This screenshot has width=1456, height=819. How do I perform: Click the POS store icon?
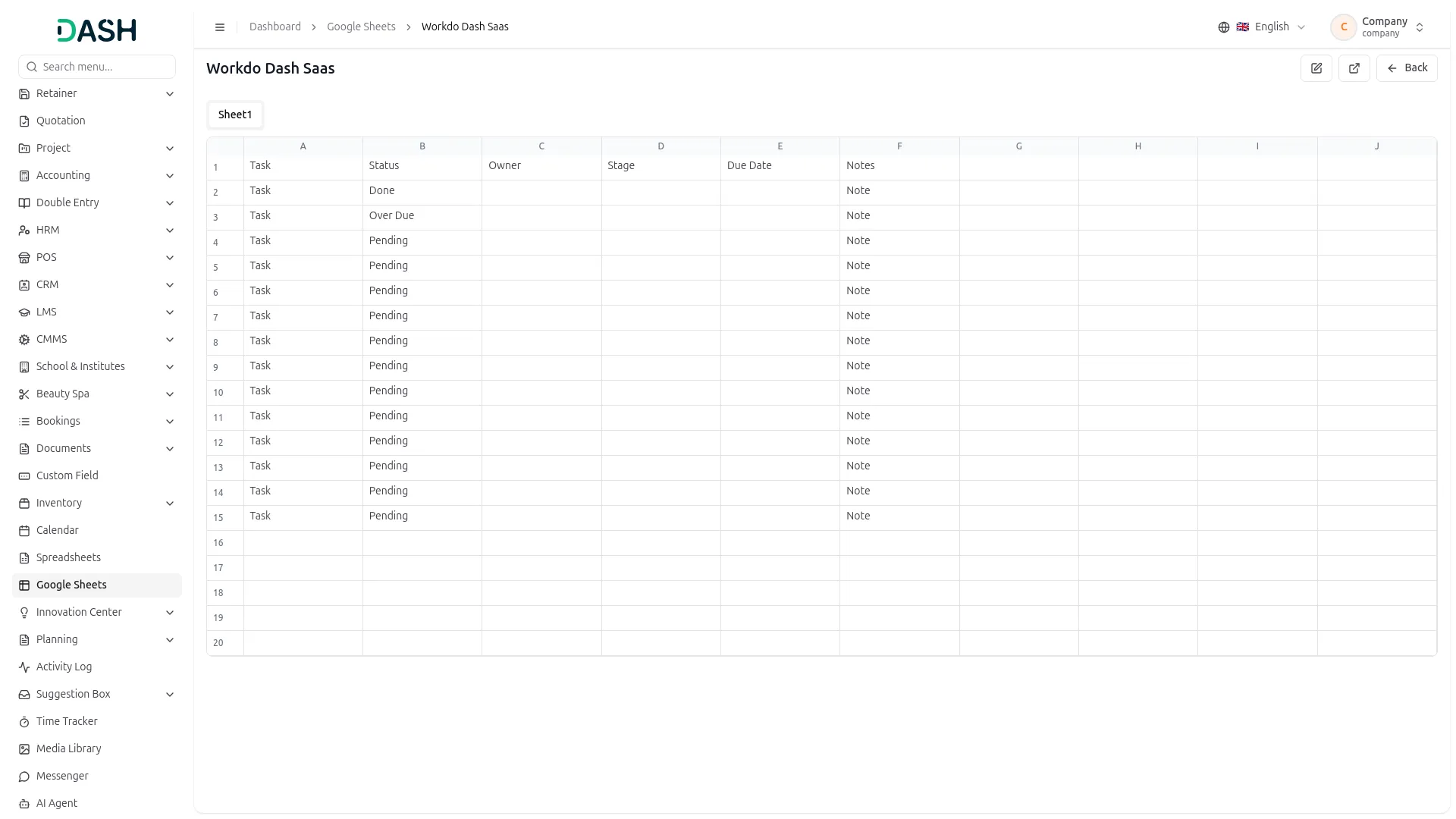24,258
